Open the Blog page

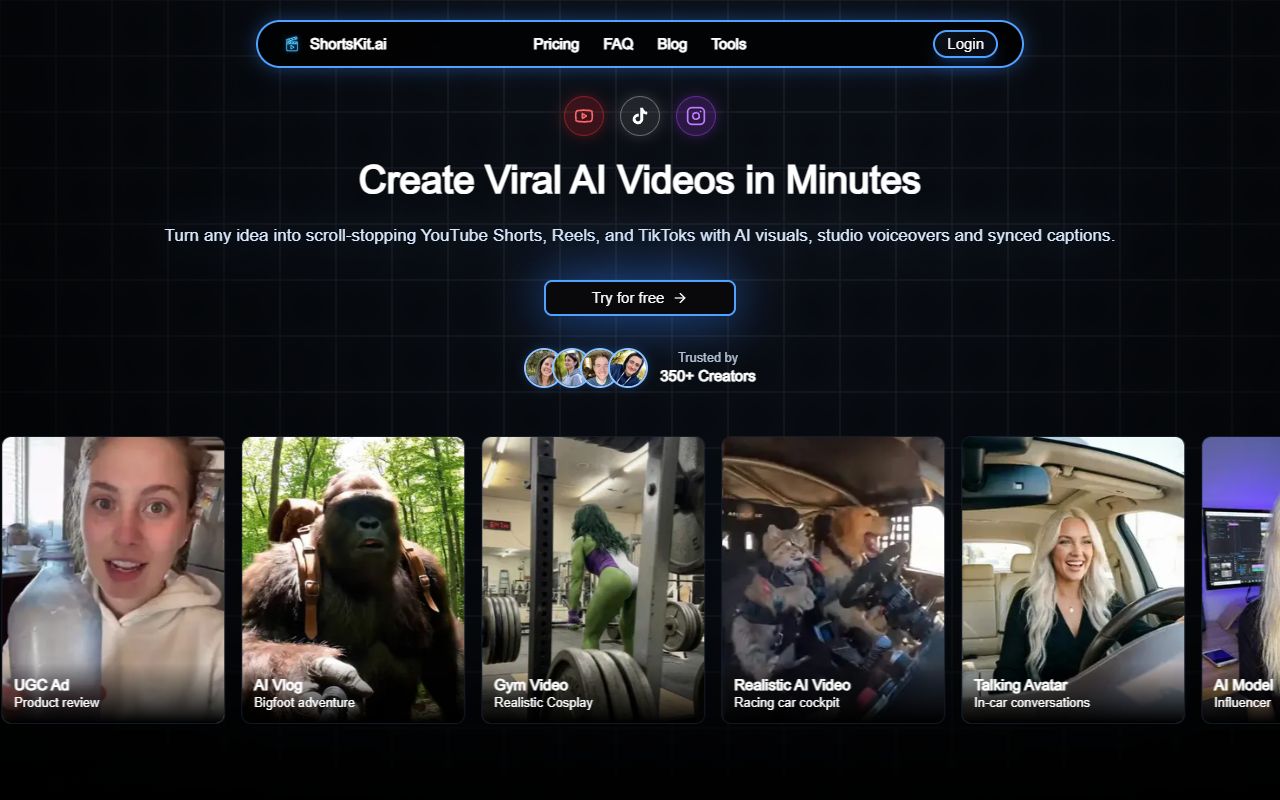tap(671, 44)
